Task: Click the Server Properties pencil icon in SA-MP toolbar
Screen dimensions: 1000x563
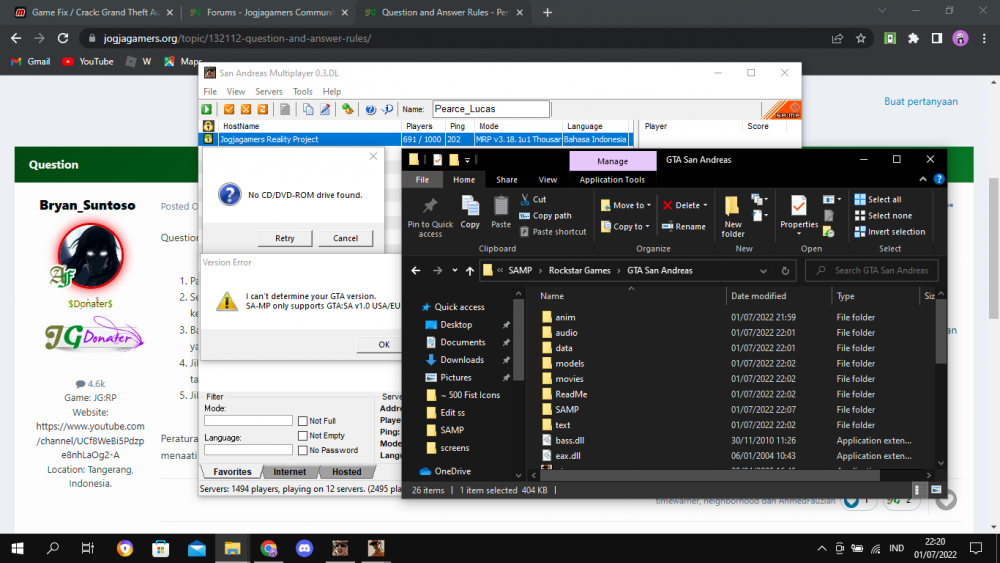Action: tap(325, 109)
